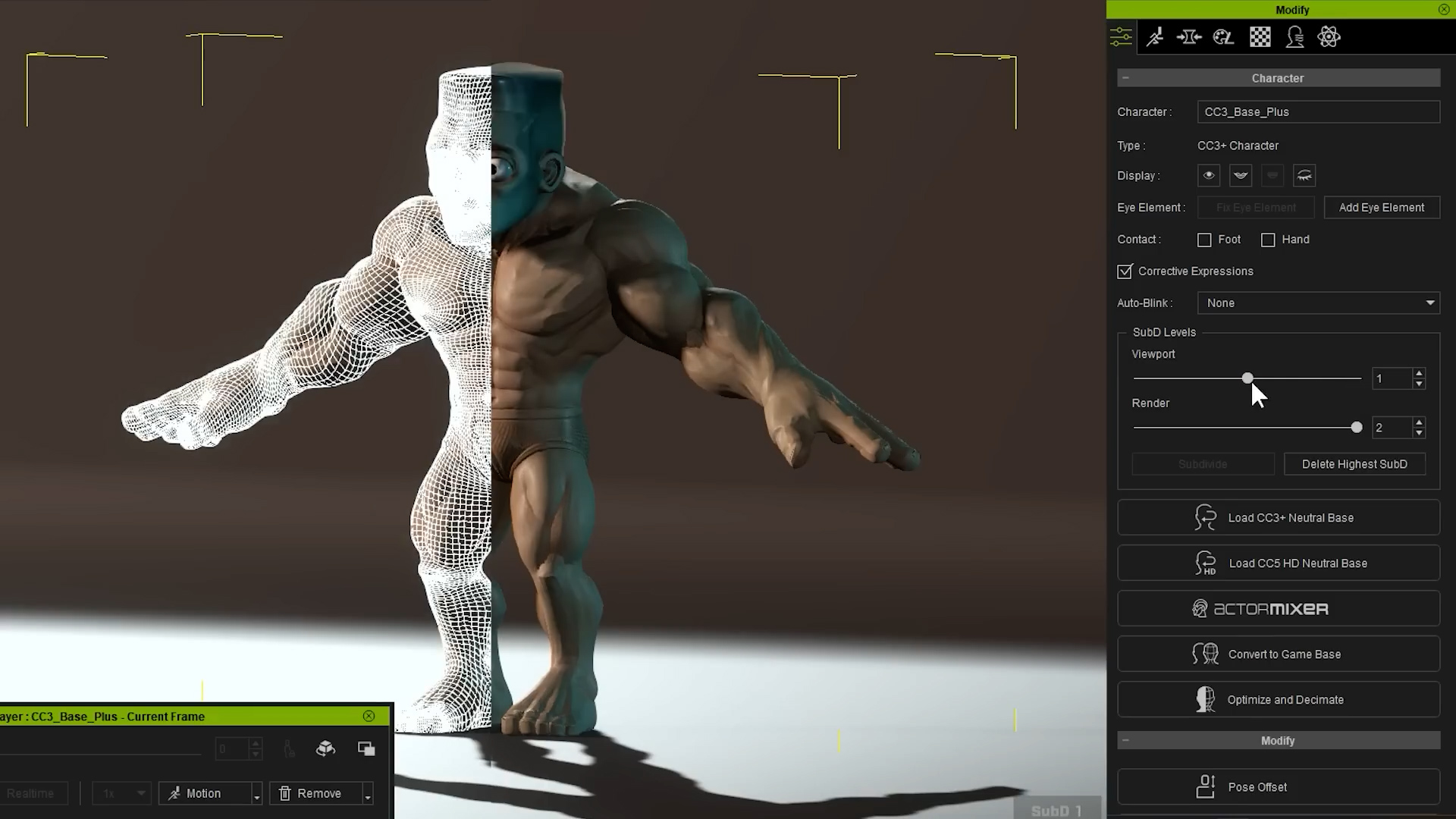Click Convert to Game Base

[1279, 654]
